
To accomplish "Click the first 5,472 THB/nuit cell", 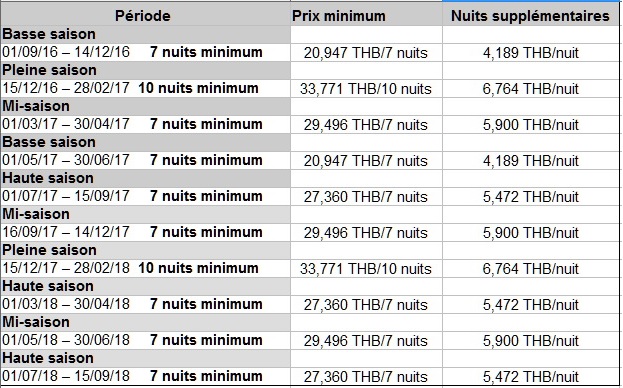I will click(530, 197).
